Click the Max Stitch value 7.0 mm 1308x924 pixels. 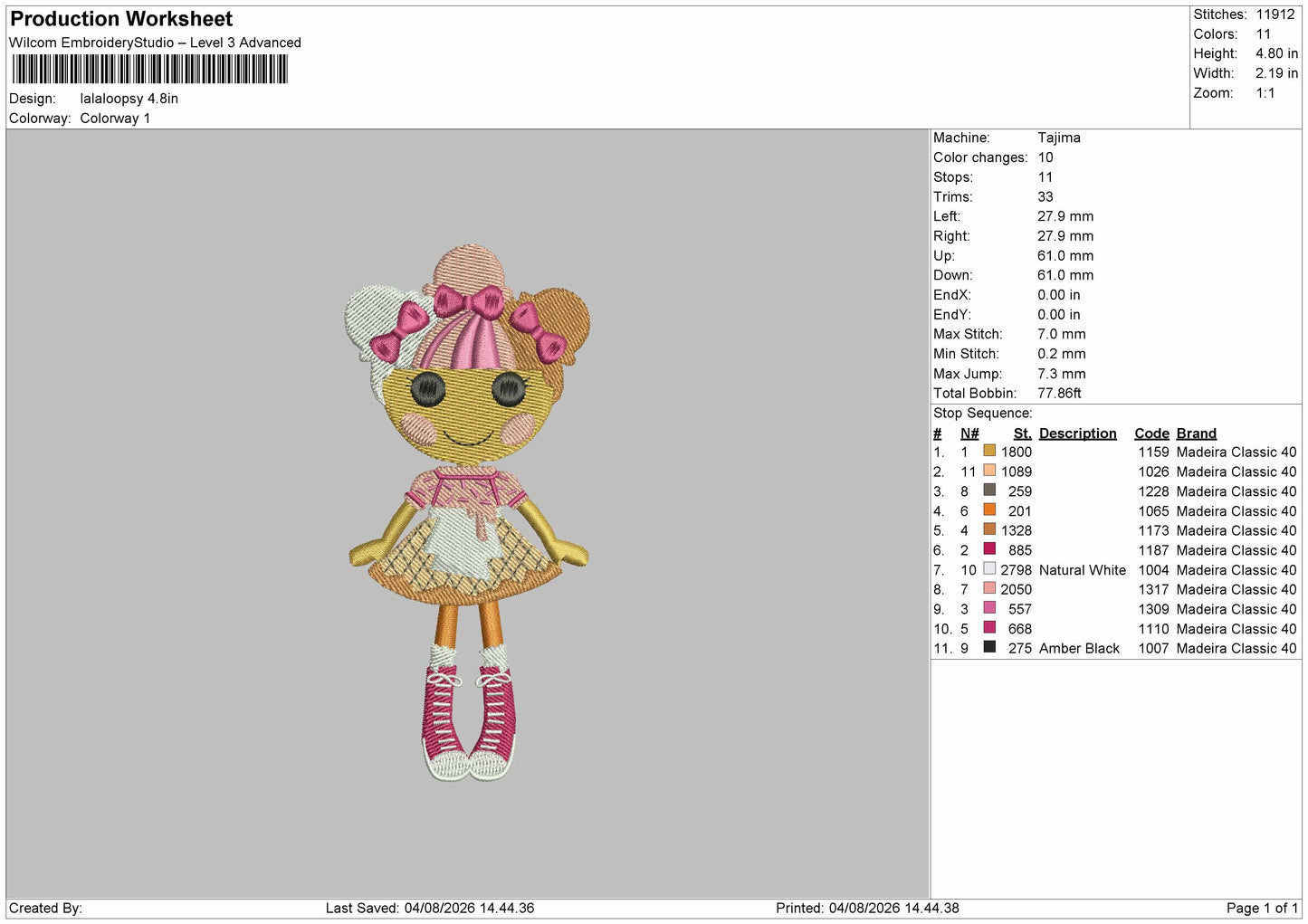tap(1062, 334)
